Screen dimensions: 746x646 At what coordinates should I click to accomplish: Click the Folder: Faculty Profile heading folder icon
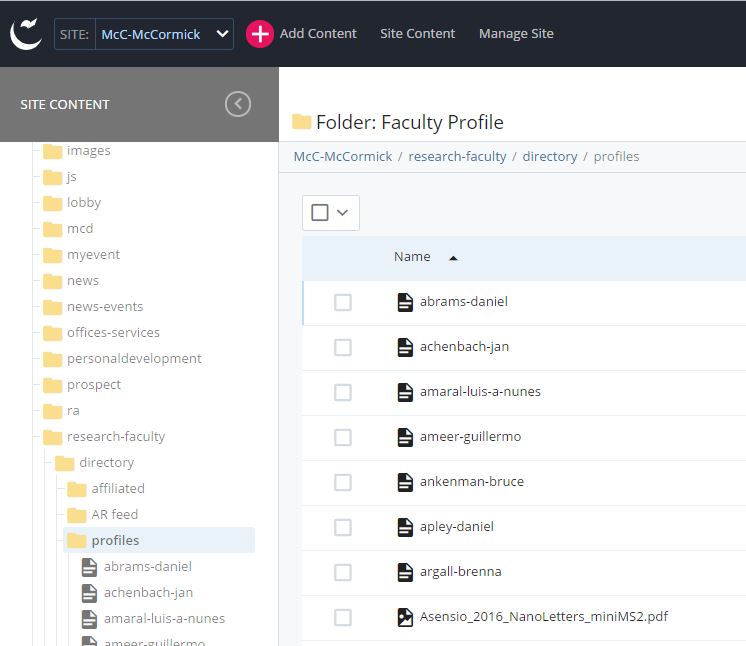click(x=301, y=122)
